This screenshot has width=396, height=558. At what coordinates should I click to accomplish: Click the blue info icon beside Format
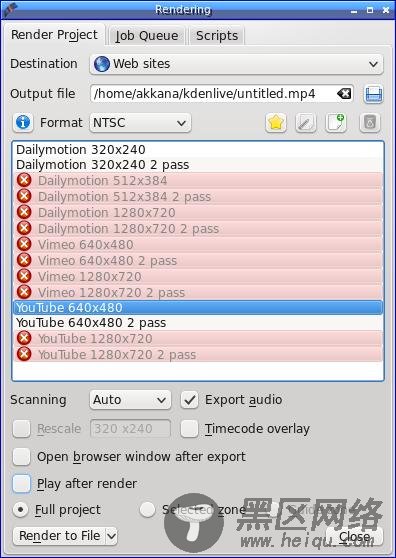pyautogui.click(x=23, y=123)
